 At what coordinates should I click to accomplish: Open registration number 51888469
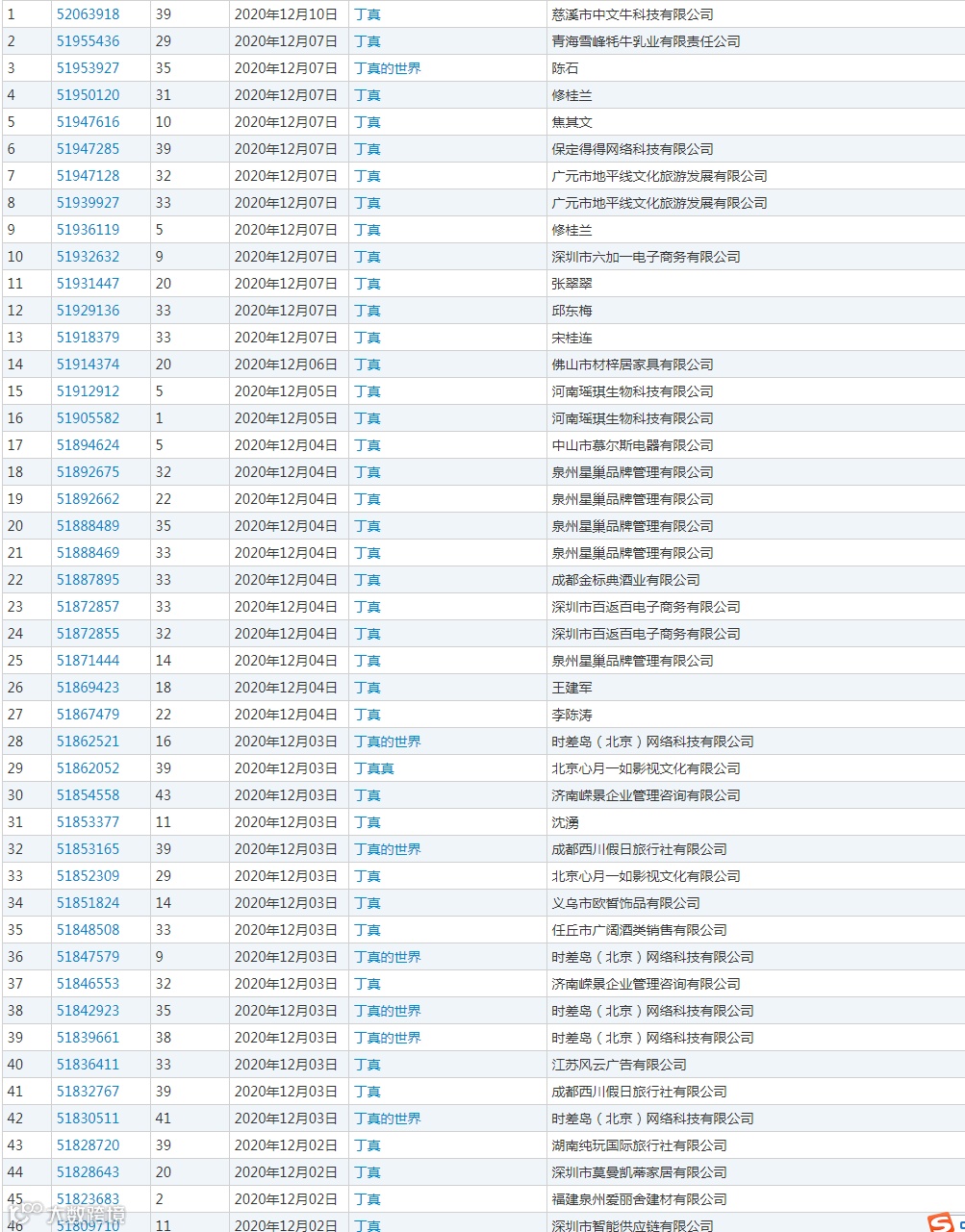coord(89,553)
